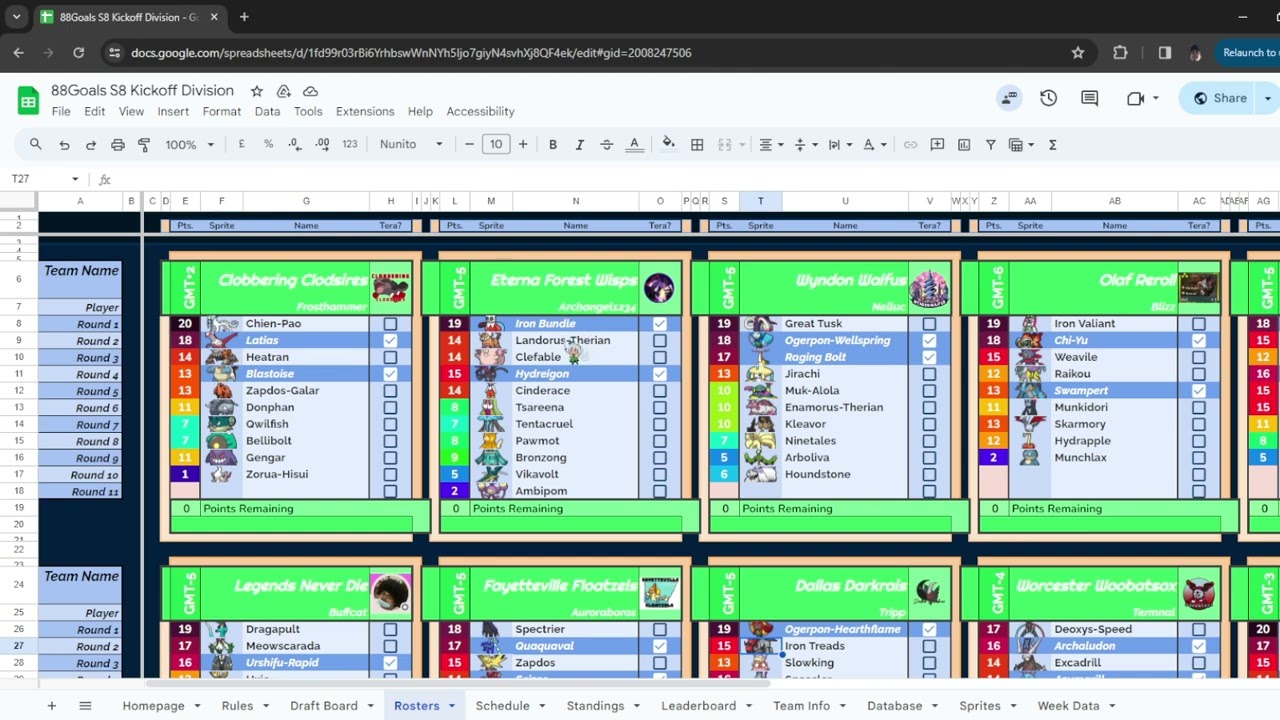Image resolution: width=1280 pixels, height=720 pixels.
Task: Open the Rosters sheet tab menu arrow
Action: coord(451,707)
